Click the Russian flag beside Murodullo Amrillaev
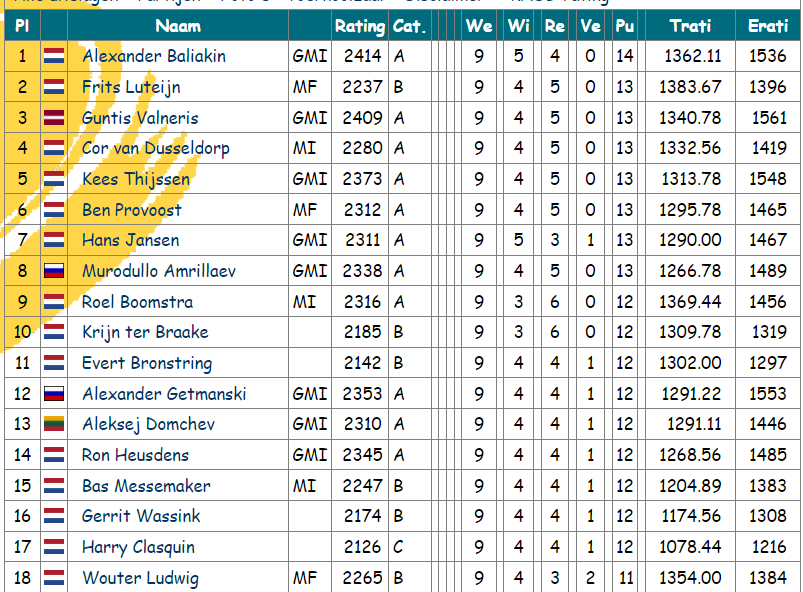 (x=54, y=270)
